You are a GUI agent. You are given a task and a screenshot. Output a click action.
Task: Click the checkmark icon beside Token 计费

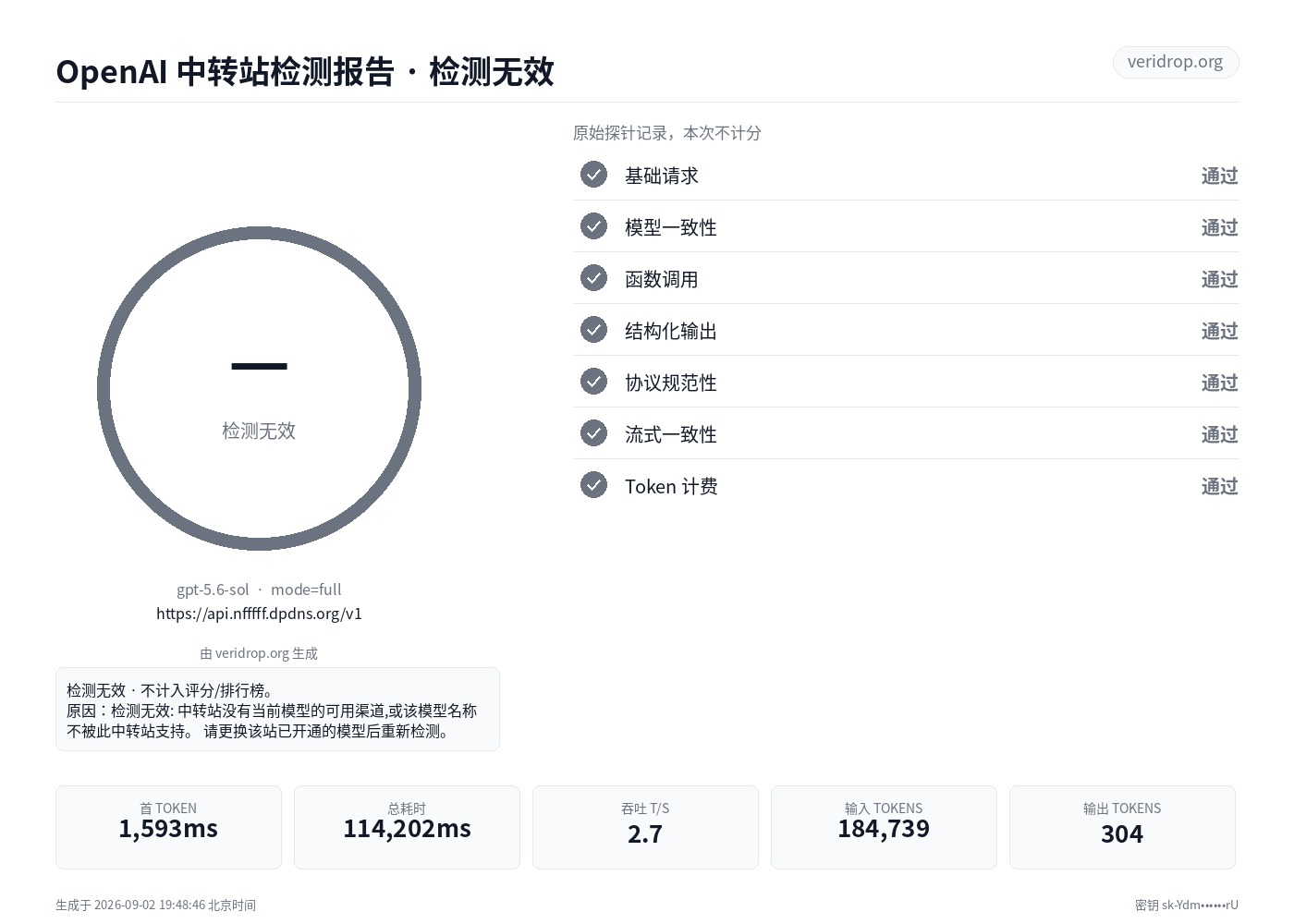pyautogui.click(x=593, y=485)
